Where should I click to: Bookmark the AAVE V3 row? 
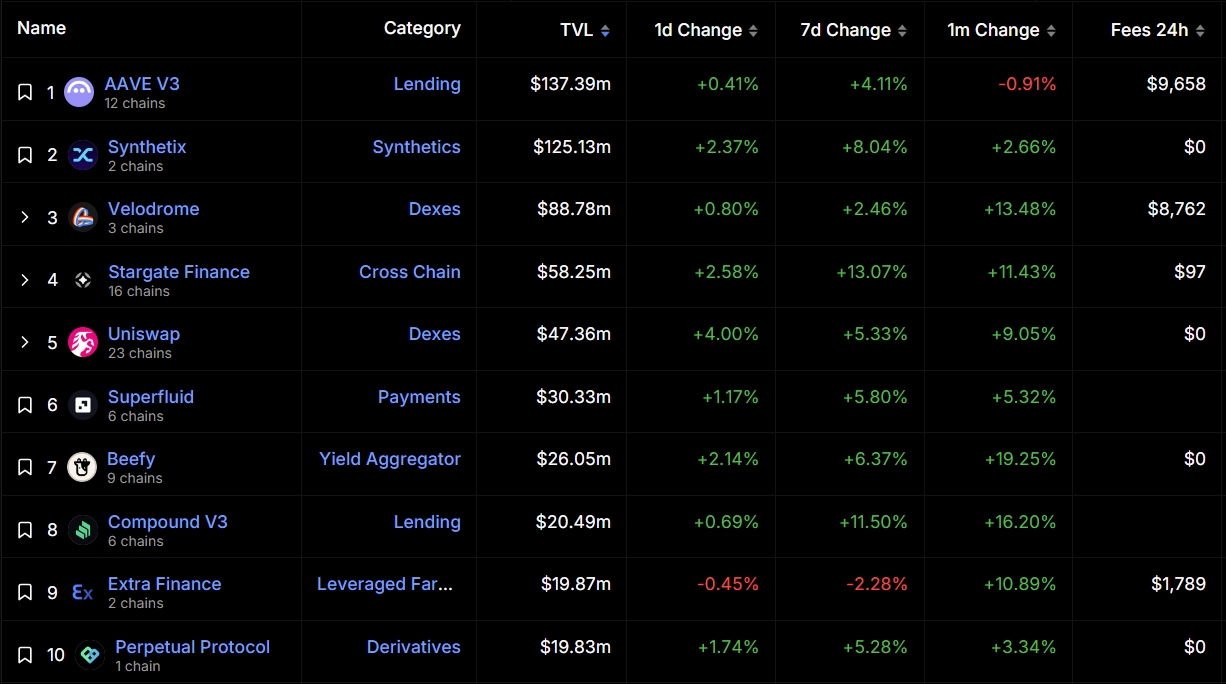click(25, 92)
